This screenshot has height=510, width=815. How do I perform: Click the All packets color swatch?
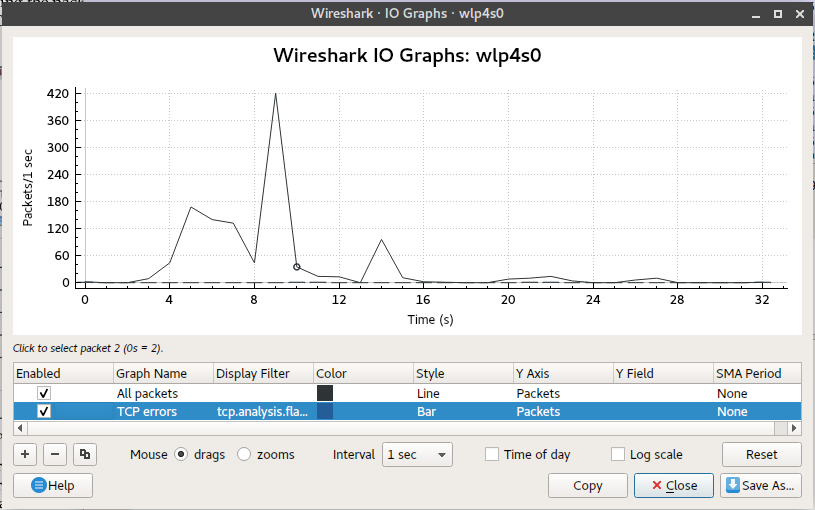pos(325,394)
